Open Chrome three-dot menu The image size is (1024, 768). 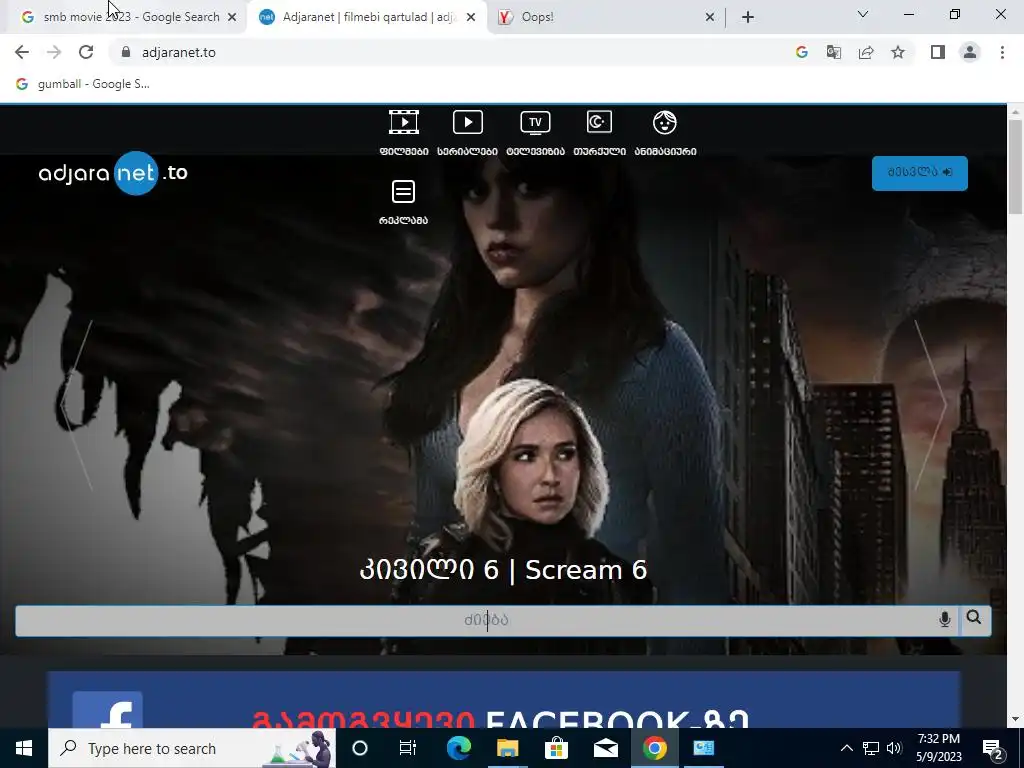point(1002,52)
